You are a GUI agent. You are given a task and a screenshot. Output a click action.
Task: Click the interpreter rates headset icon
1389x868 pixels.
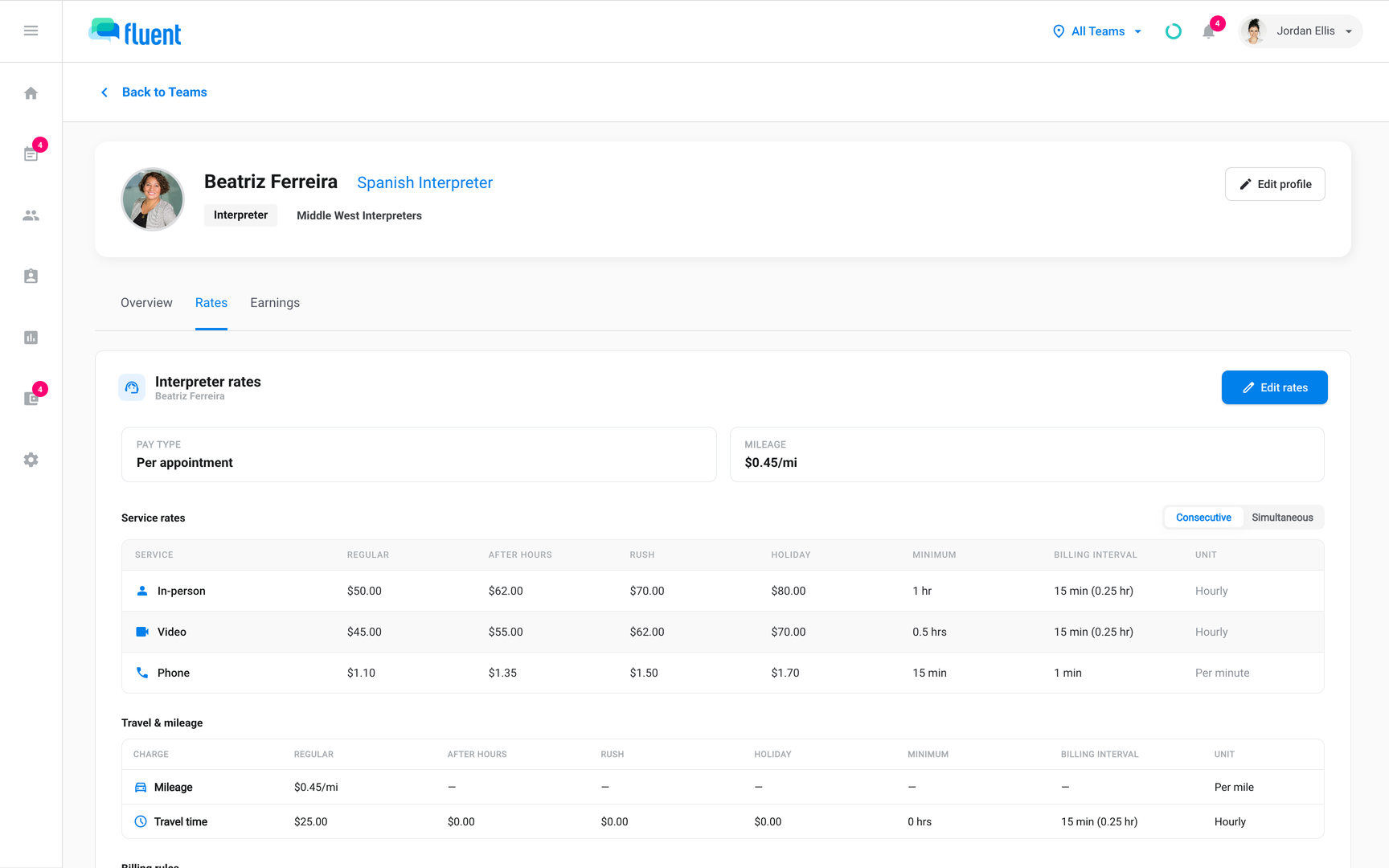(132, 387)
